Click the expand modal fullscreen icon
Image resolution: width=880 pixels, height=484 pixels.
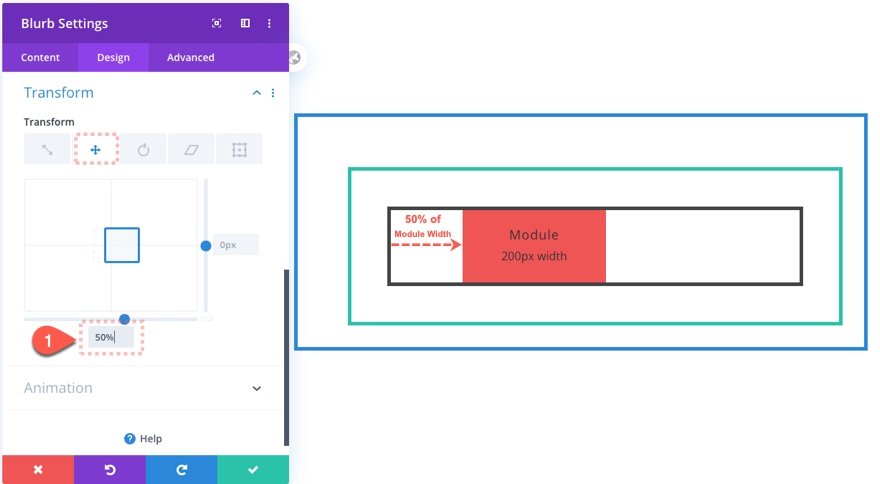point(217,23)
